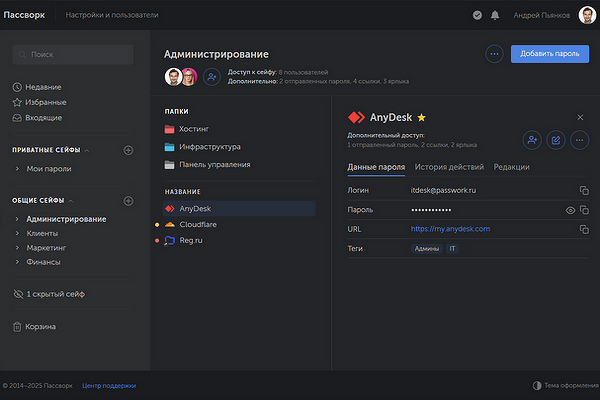Click the itdesk@passwork.ru login value
Screen dimensions: 600x400
coord(443,190)
